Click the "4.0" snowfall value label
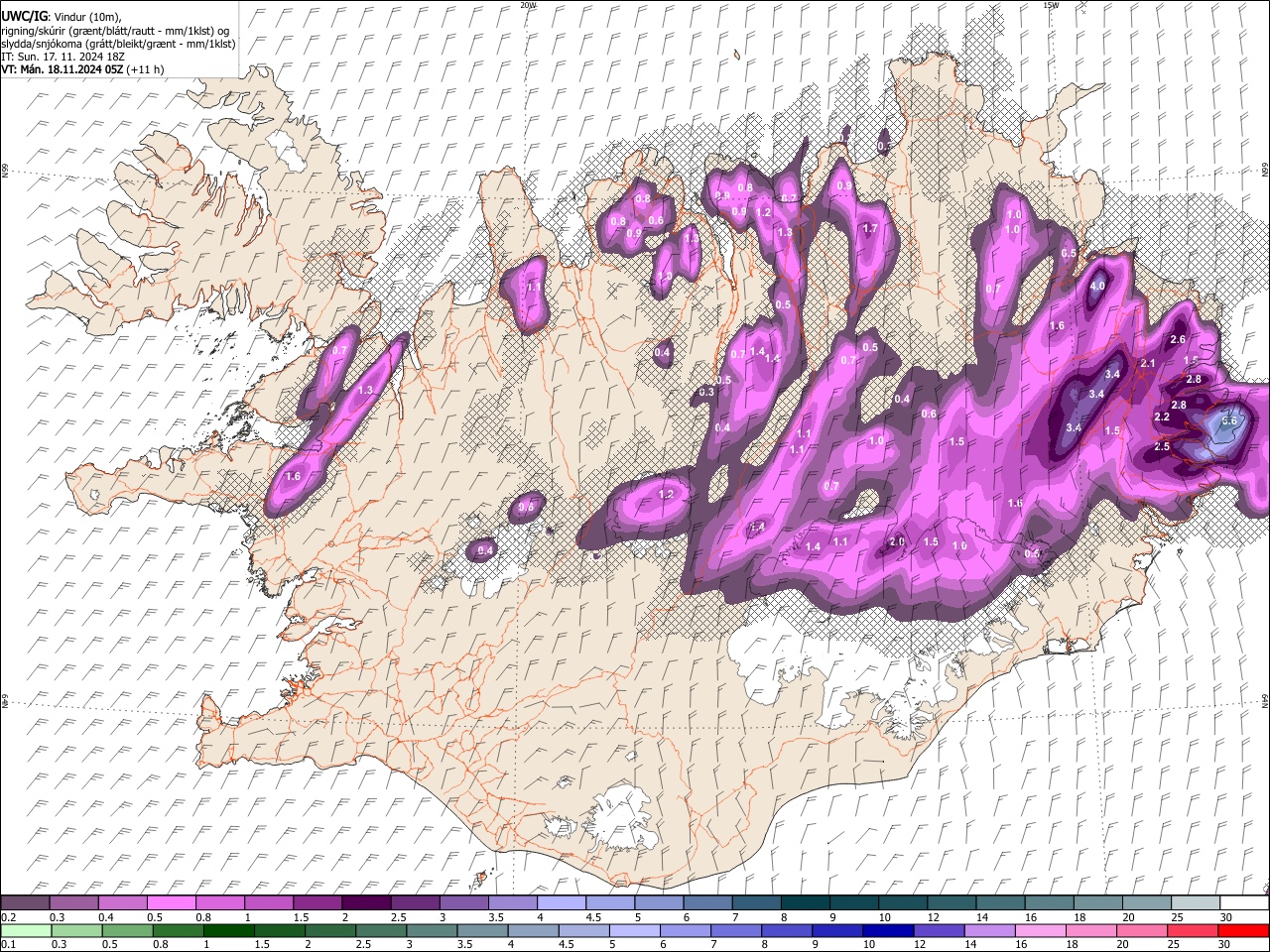The height and width of the screenshot is (952, 1270). point(1097,287)
